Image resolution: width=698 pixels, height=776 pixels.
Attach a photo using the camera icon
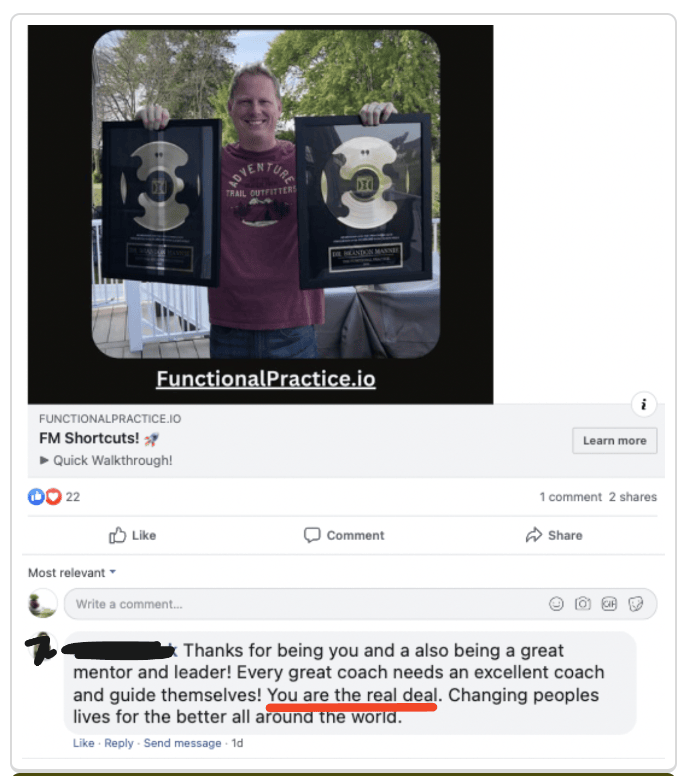coord(583,604)
